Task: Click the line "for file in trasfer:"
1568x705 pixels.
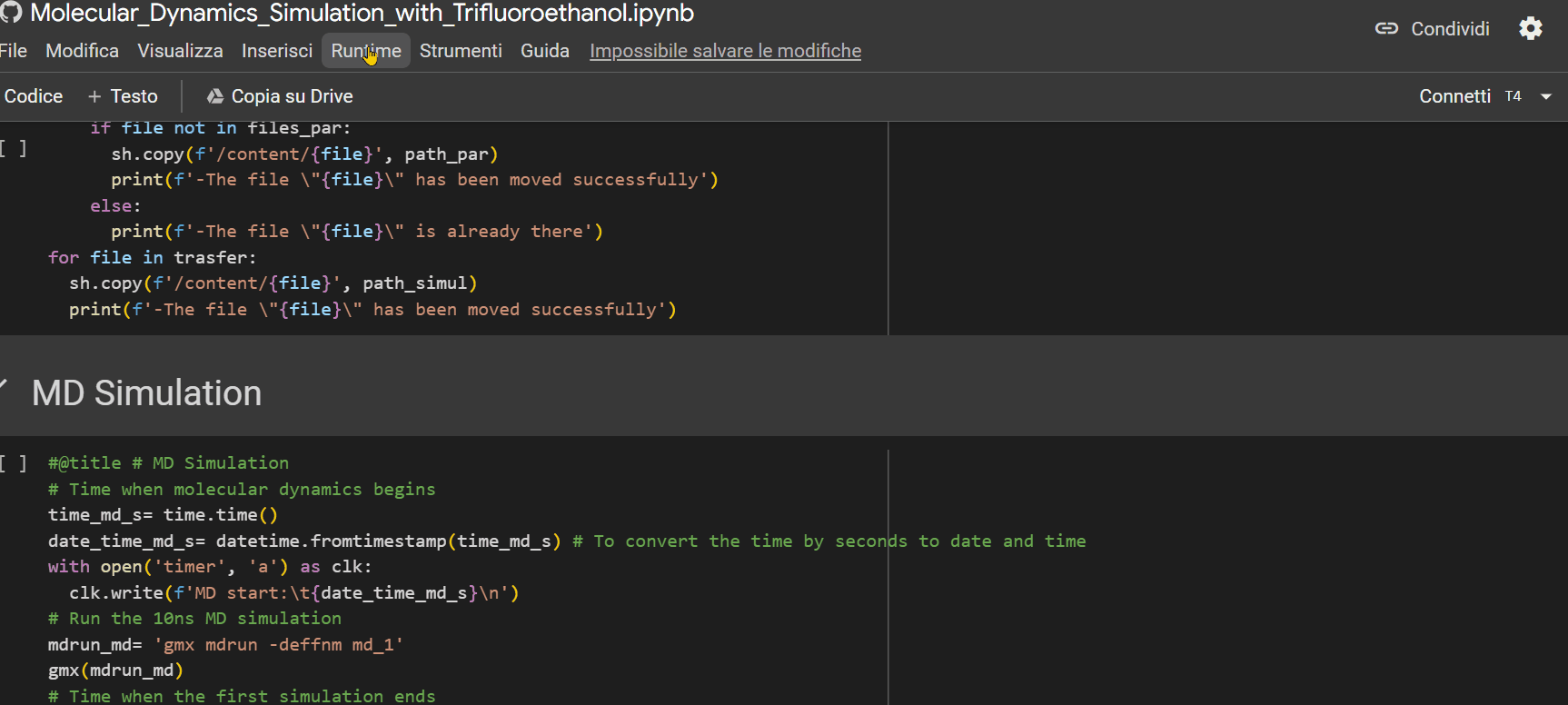Action: (152, 258)
